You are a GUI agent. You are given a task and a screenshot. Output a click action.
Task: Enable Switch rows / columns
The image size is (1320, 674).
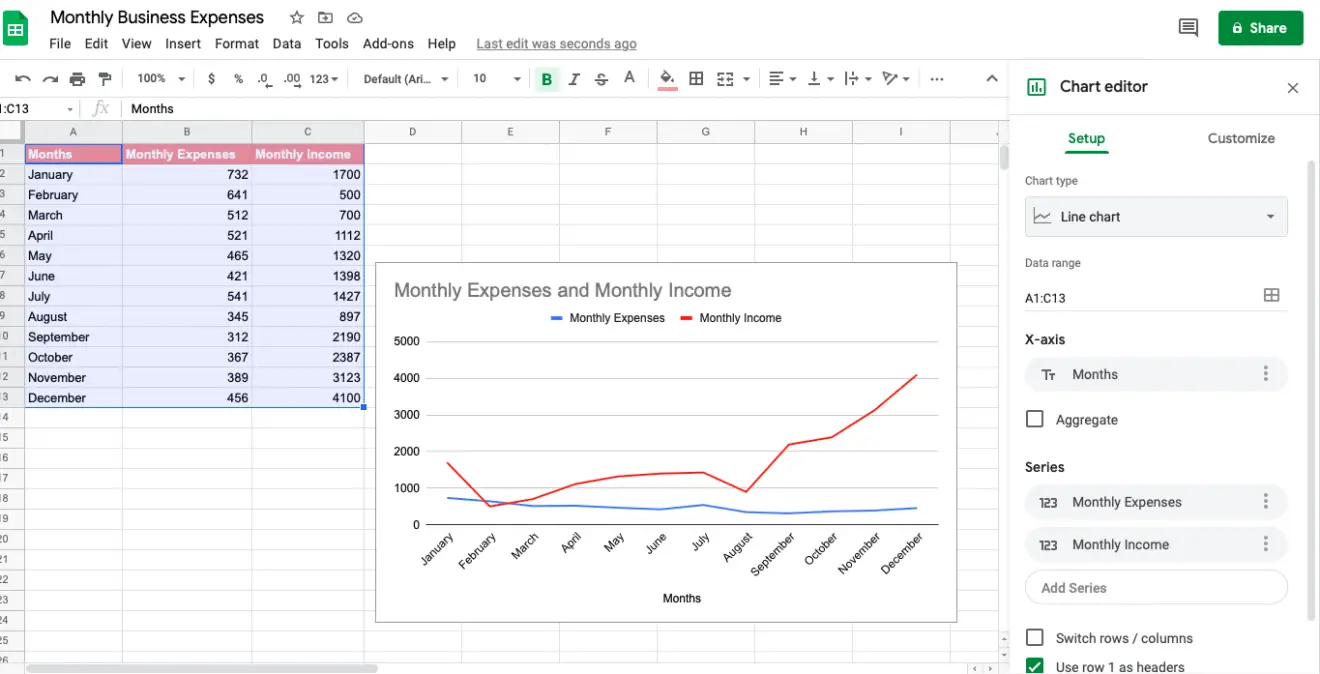(1034, 637)
